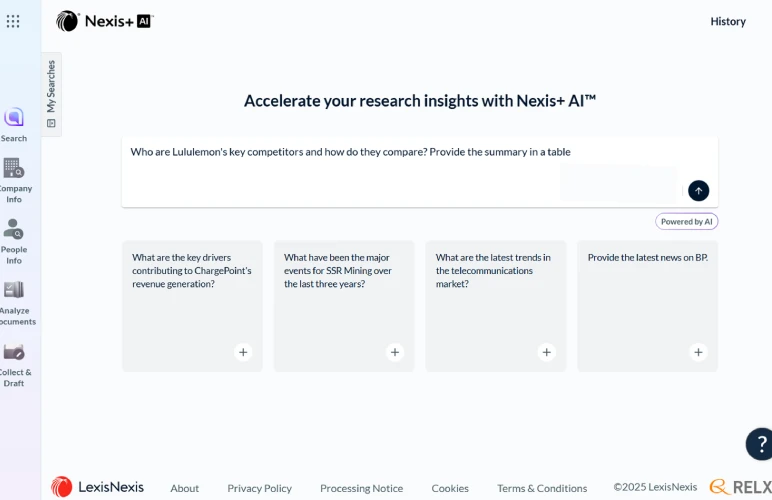Click the help question mark icon
The width and height of the screenshot is (772, 500).
pyautogui.click(x=759, y=444)
